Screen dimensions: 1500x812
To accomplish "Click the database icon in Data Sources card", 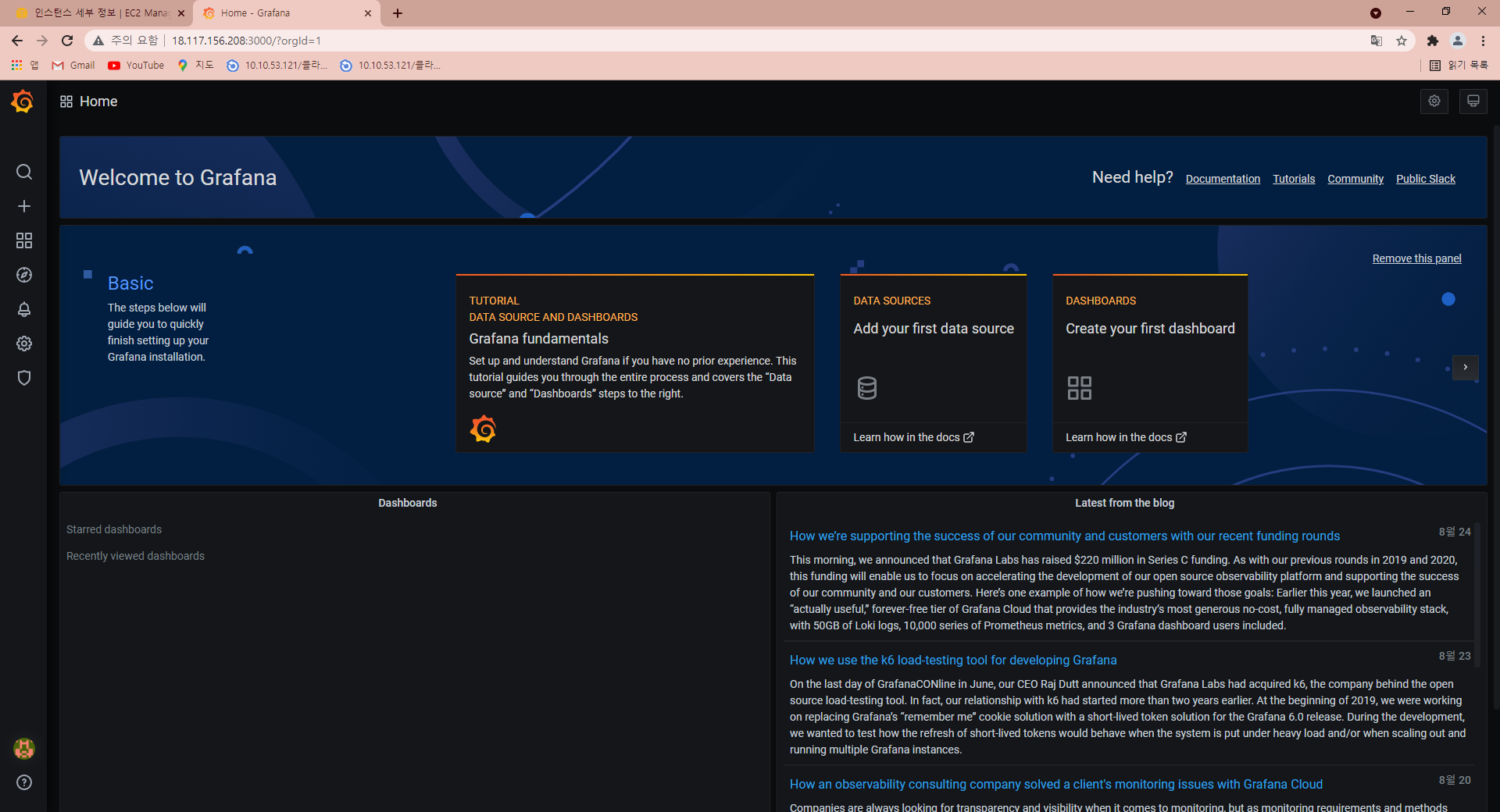I will (867, 388).
